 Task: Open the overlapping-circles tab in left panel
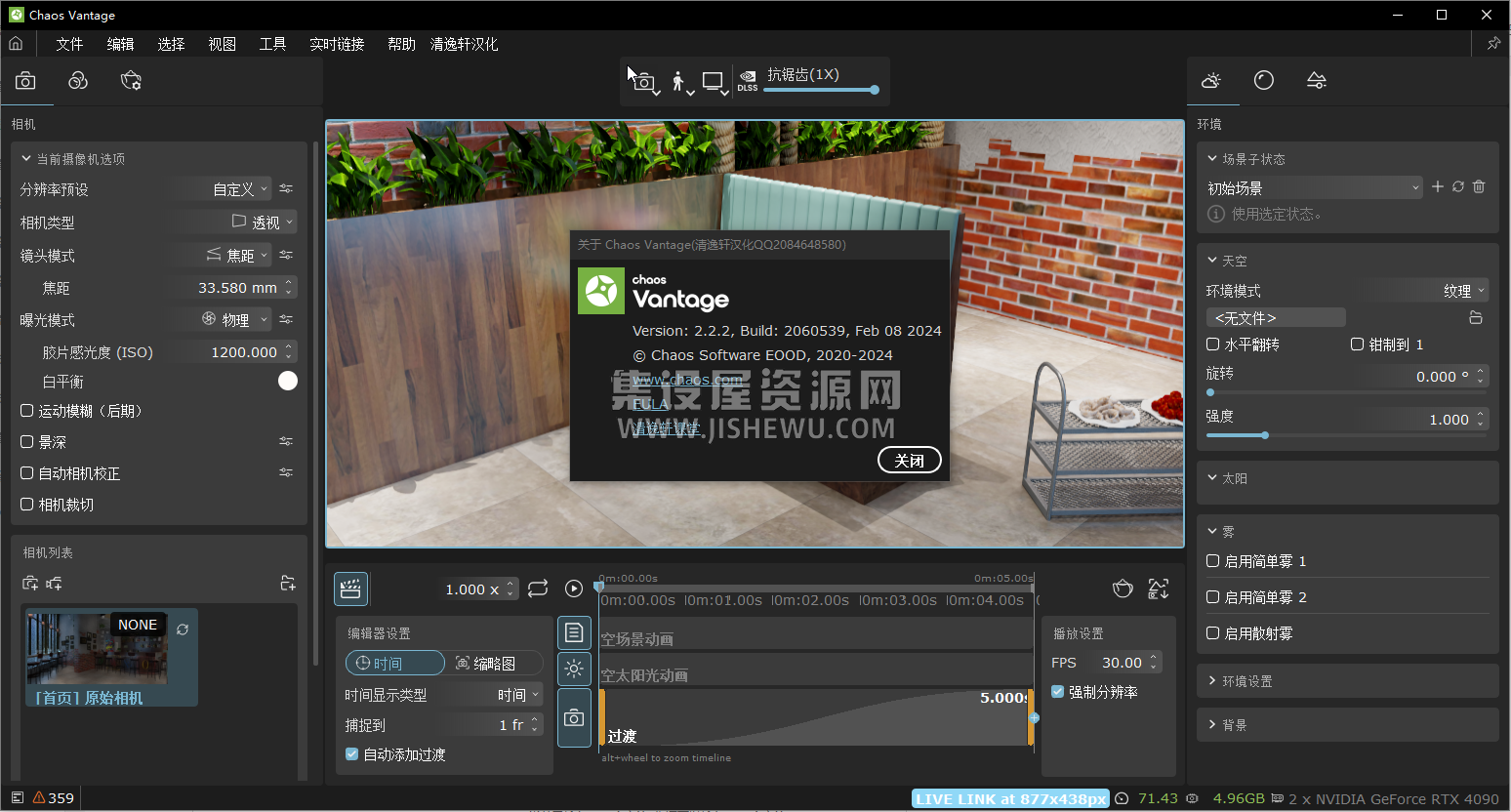(78, 81)
